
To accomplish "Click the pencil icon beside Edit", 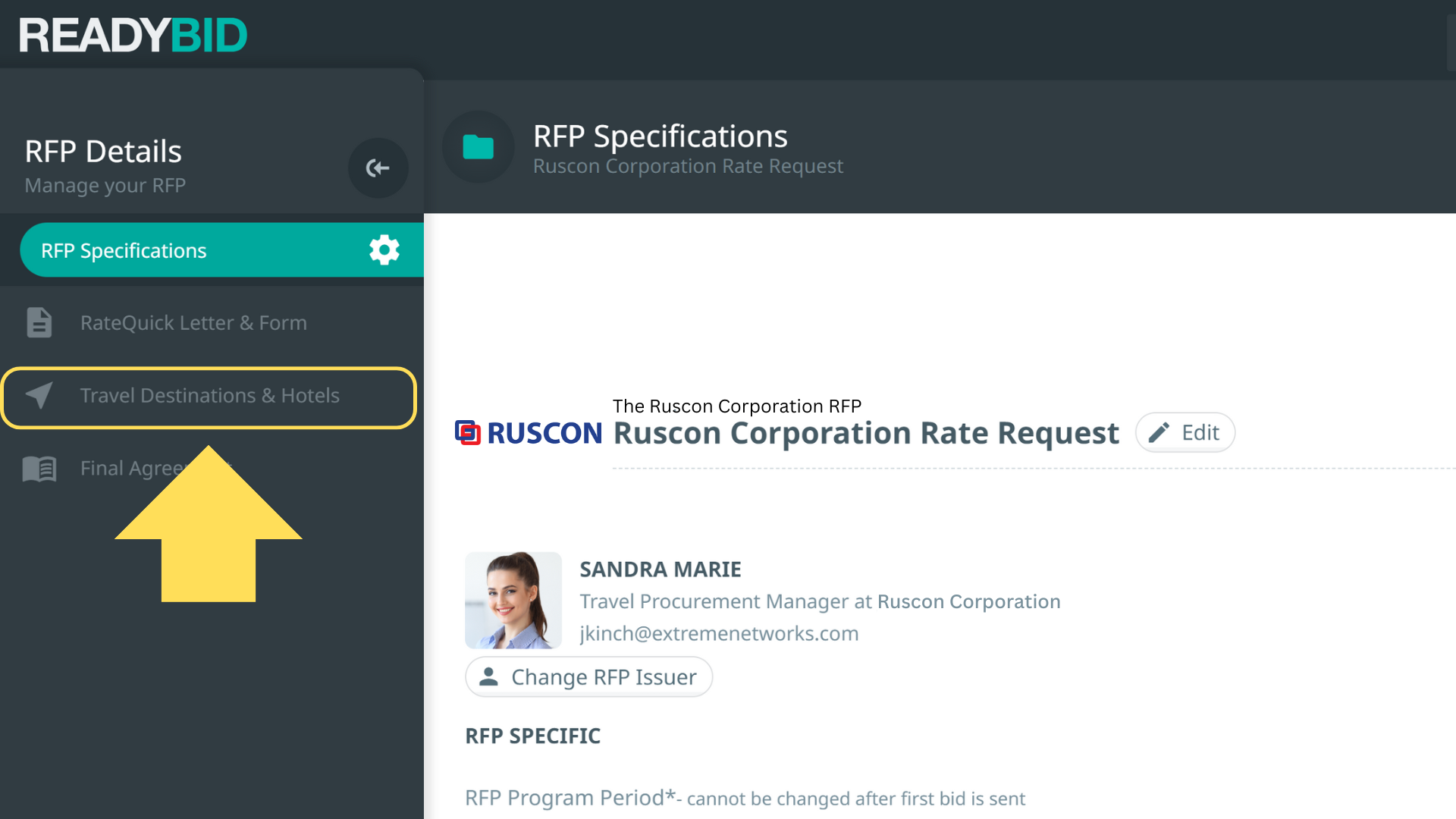I will (1159, 432).
